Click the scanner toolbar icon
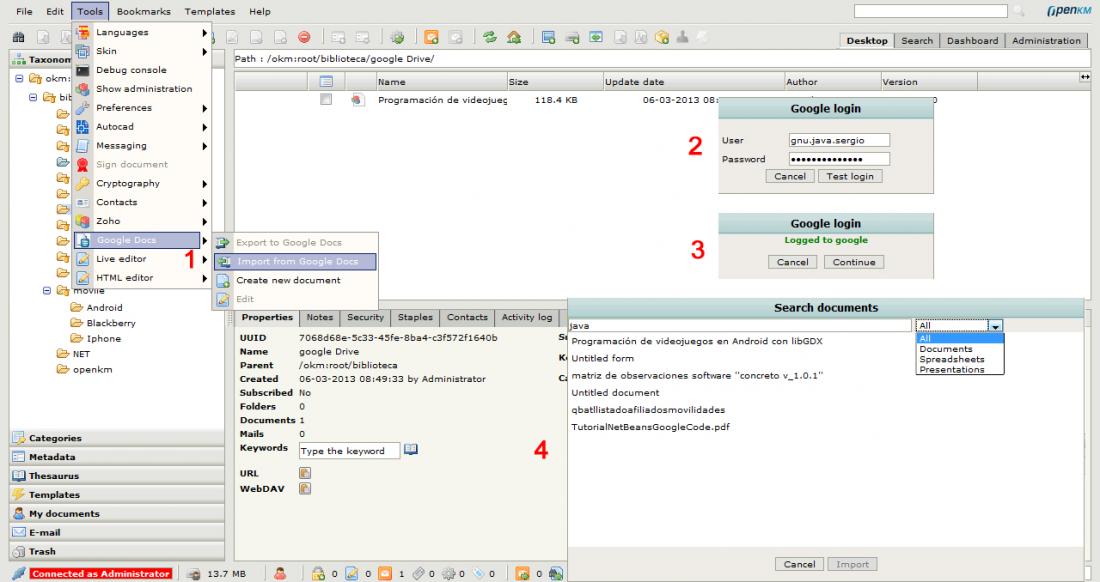 coord(572,38)
